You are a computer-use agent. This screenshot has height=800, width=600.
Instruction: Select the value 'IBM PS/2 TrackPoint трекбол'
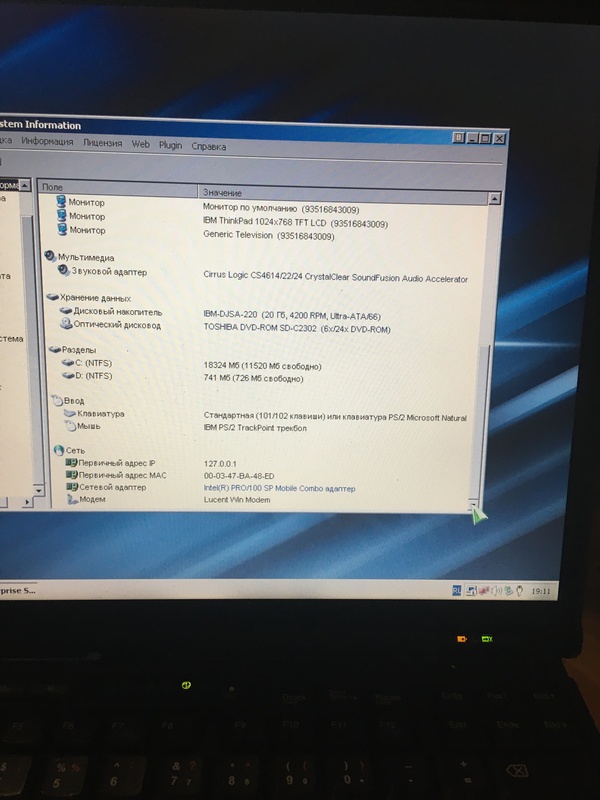point(255,428)
